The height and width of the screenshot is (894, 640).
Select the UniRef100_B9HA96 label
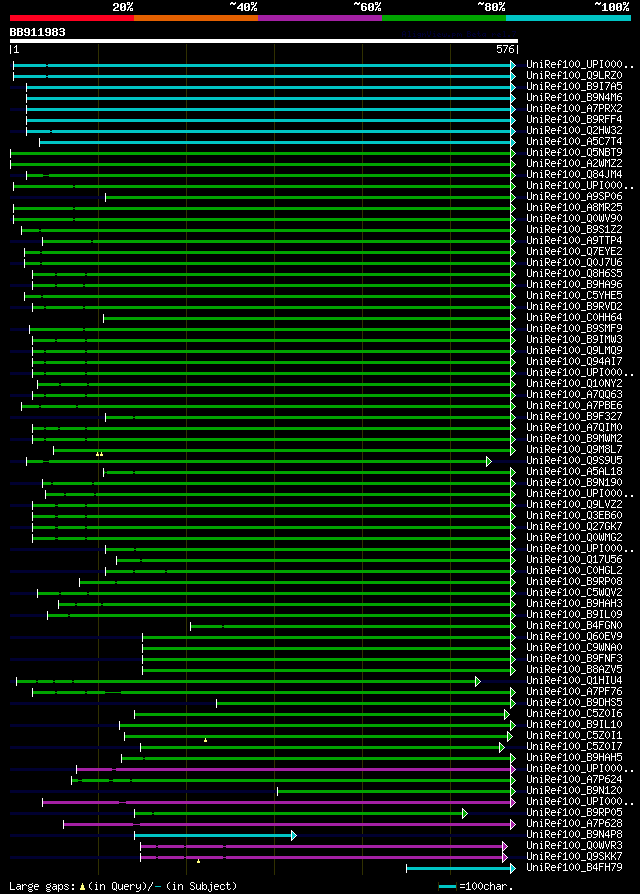pos(574,285)
